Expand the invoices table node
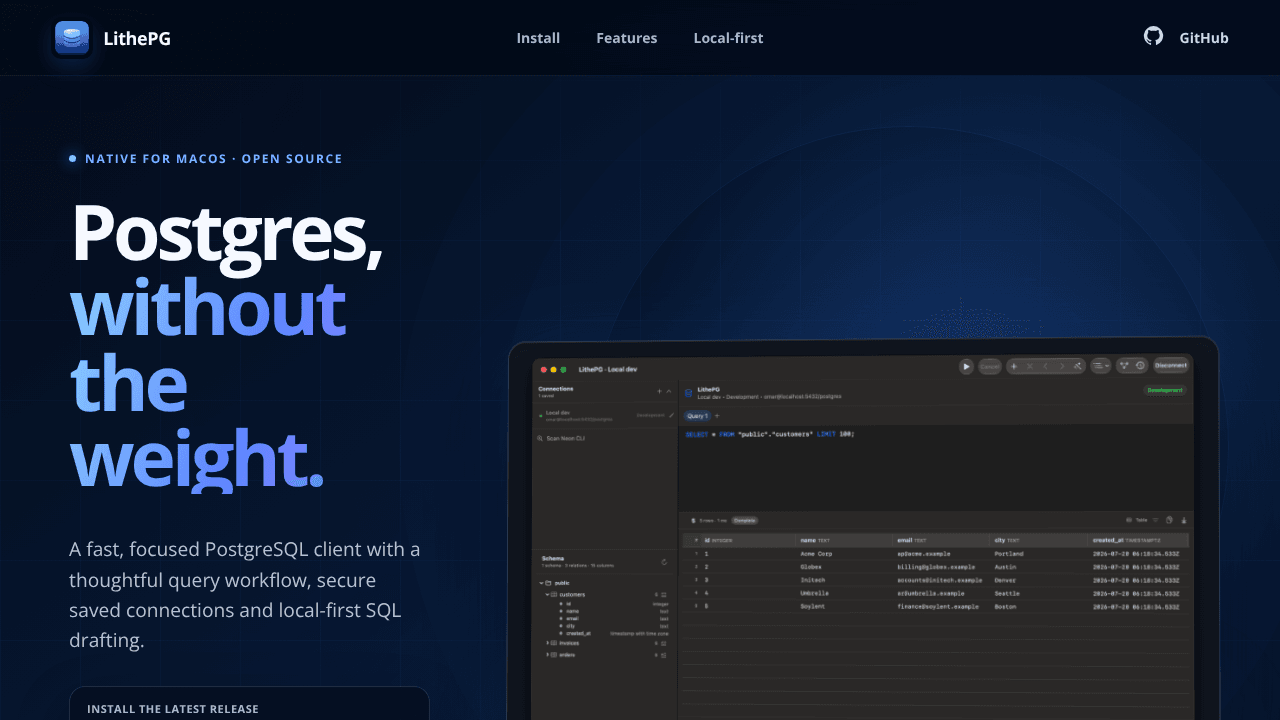This screenshot has height=720, width=1280. [x=548, y=643]
